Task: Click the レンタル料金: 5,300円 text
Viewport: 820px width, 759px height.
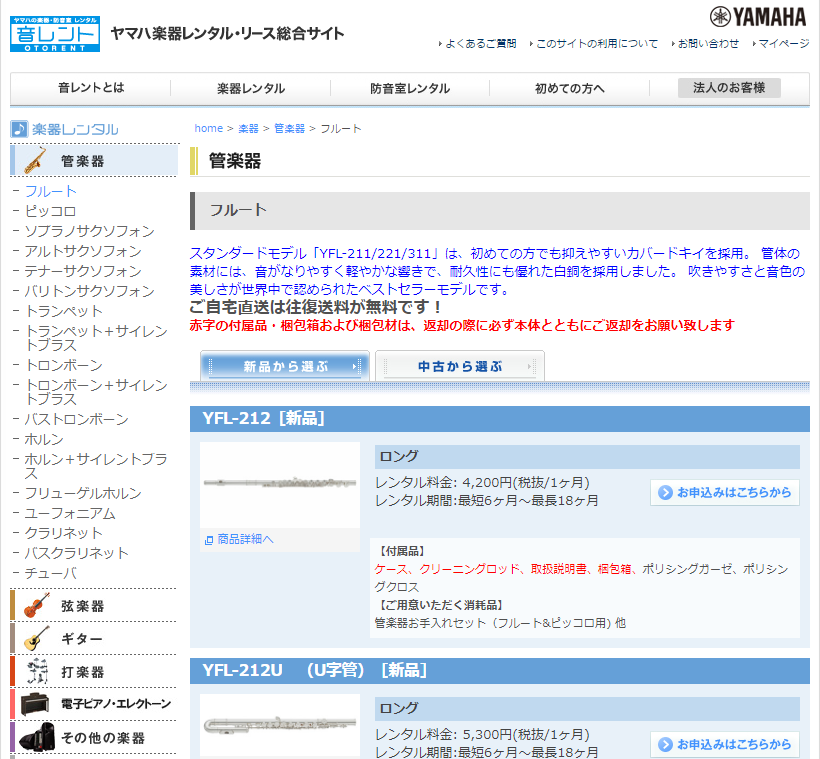Action: pos(482,734)
